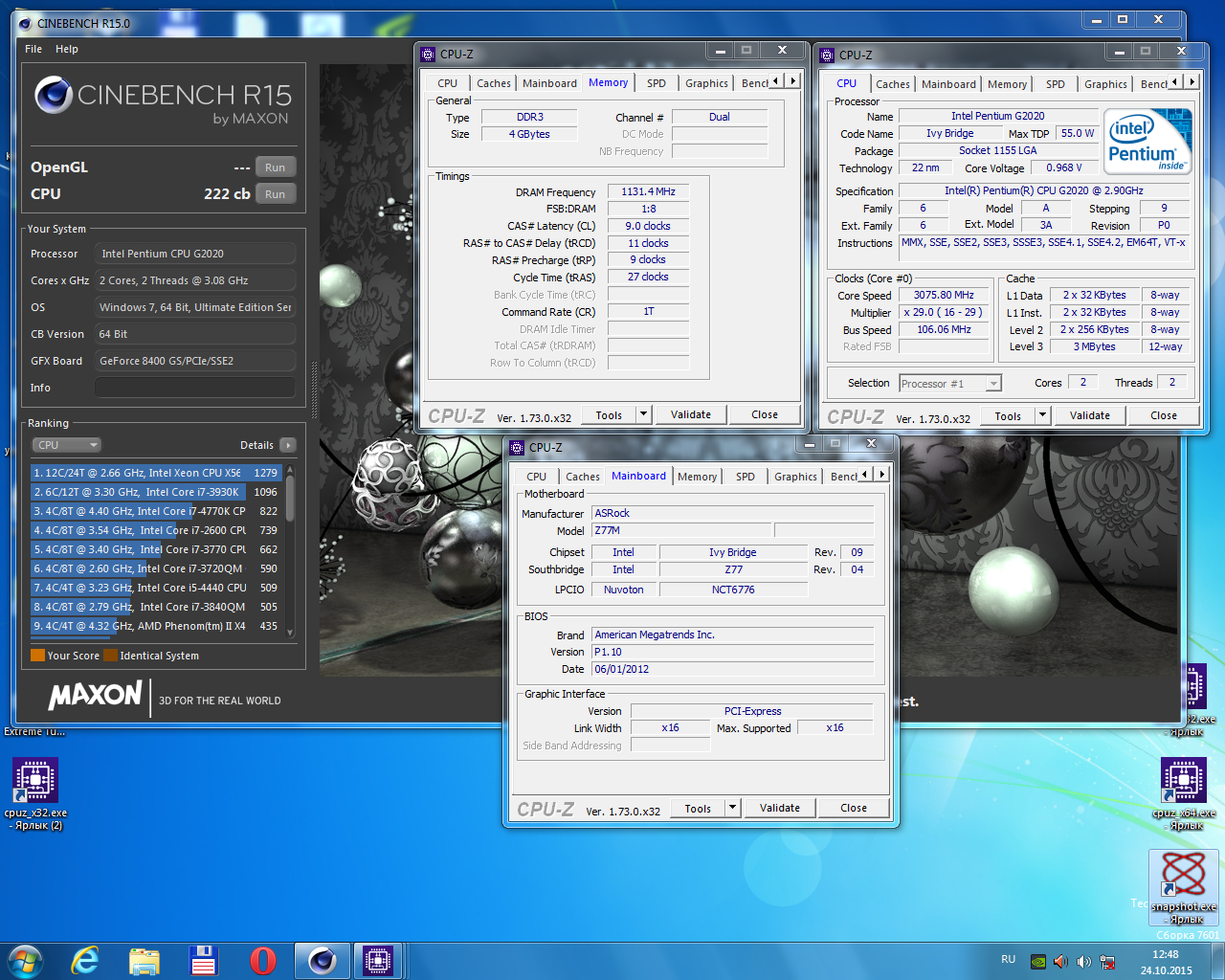Open the Windows Start menu
Screen dimensions: 1225x980
[x=26, y=961]
